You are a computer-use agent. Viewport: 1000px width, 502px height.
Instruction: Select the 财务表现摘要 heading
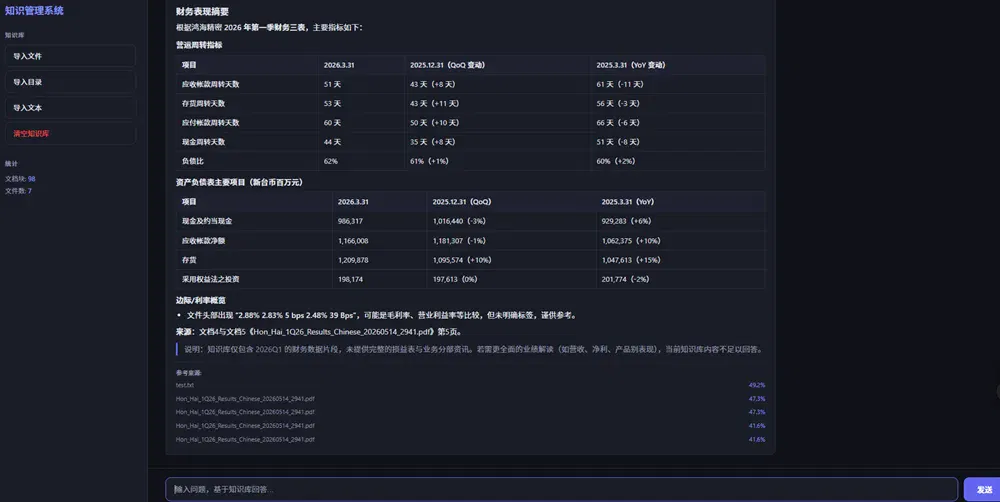point(202,11)
